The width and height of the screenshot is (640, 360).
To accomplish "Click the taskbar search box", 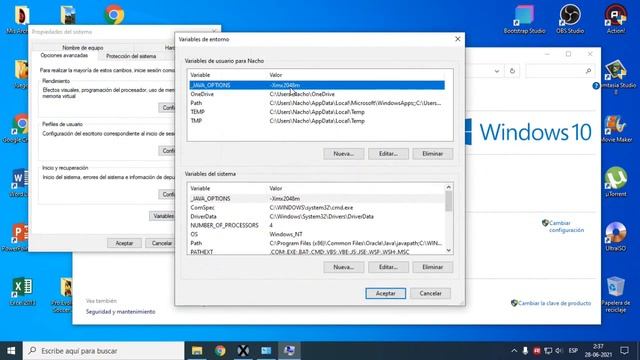I will 104,351.
